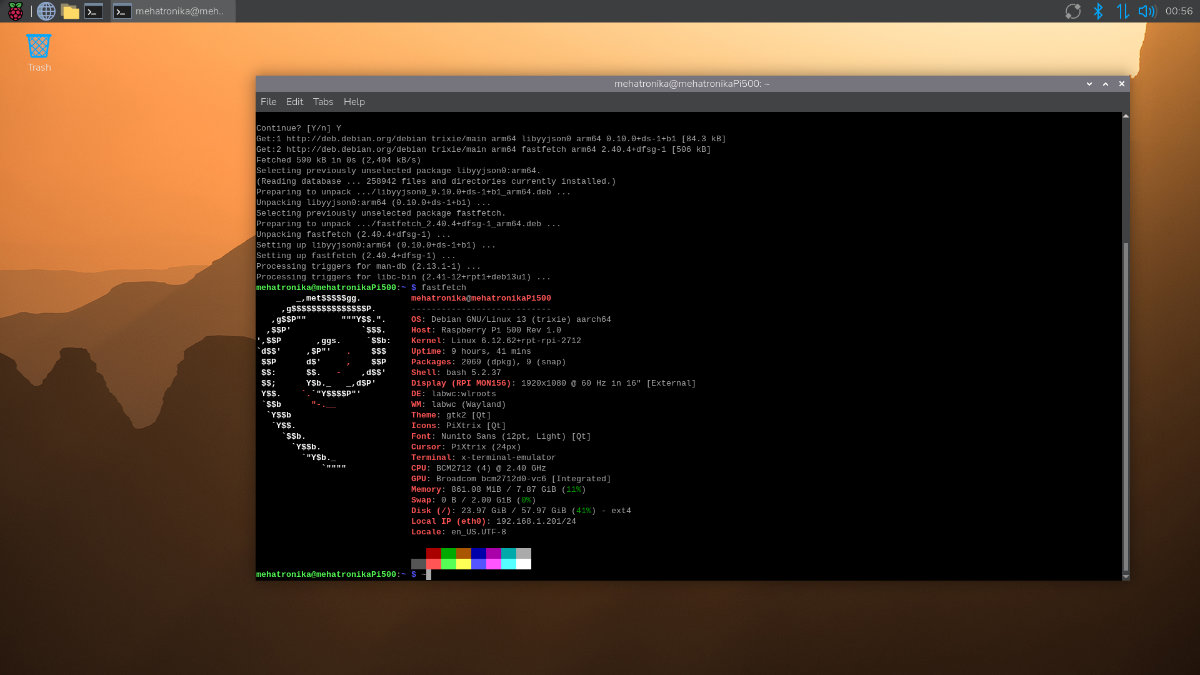Click the 'Shell: bash 5.2.37' line

click(456, 373)
